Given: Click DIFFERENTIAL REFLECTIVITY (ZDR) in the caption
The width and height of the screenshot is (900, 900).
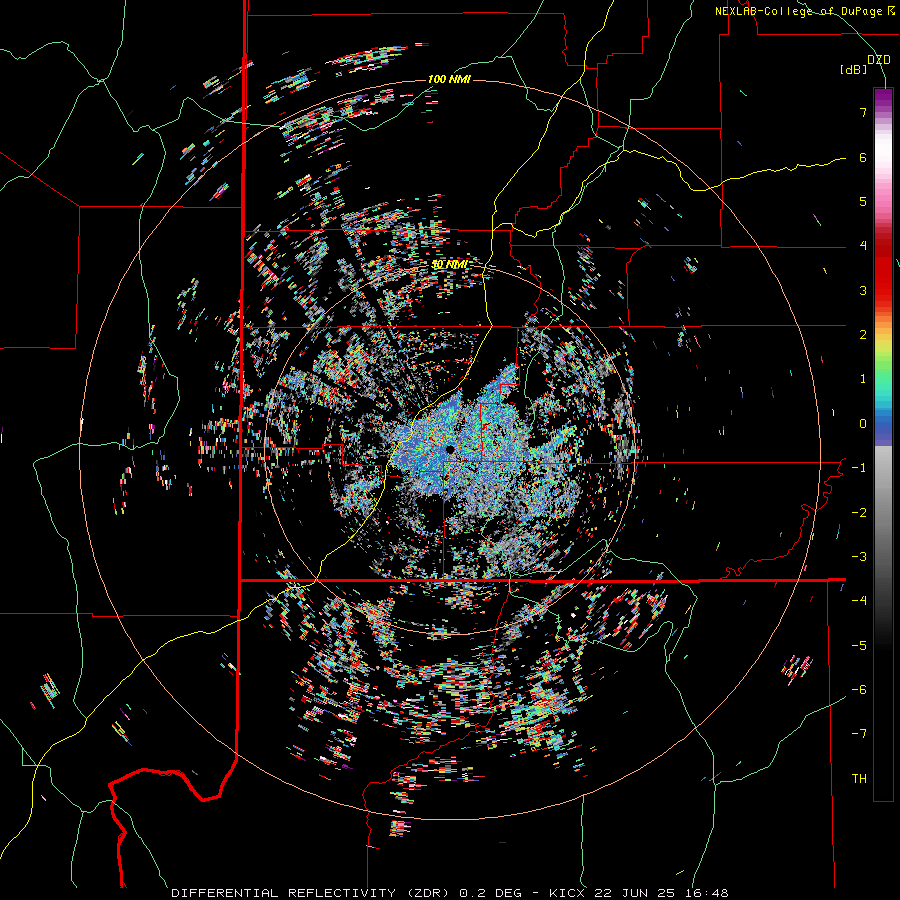Looking at the screenshot, I should (312, 893).
